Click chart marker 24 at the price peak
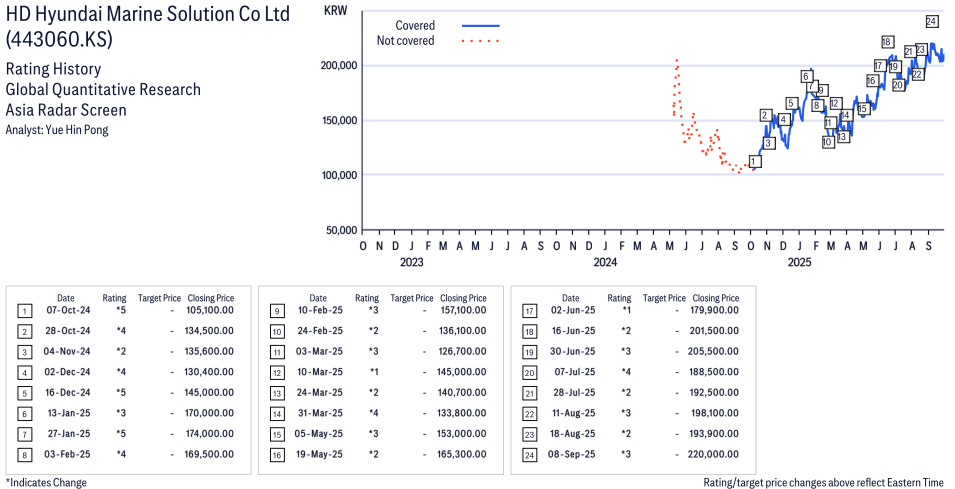Viewport: 955px width, 489px height. tap(931, 21)
